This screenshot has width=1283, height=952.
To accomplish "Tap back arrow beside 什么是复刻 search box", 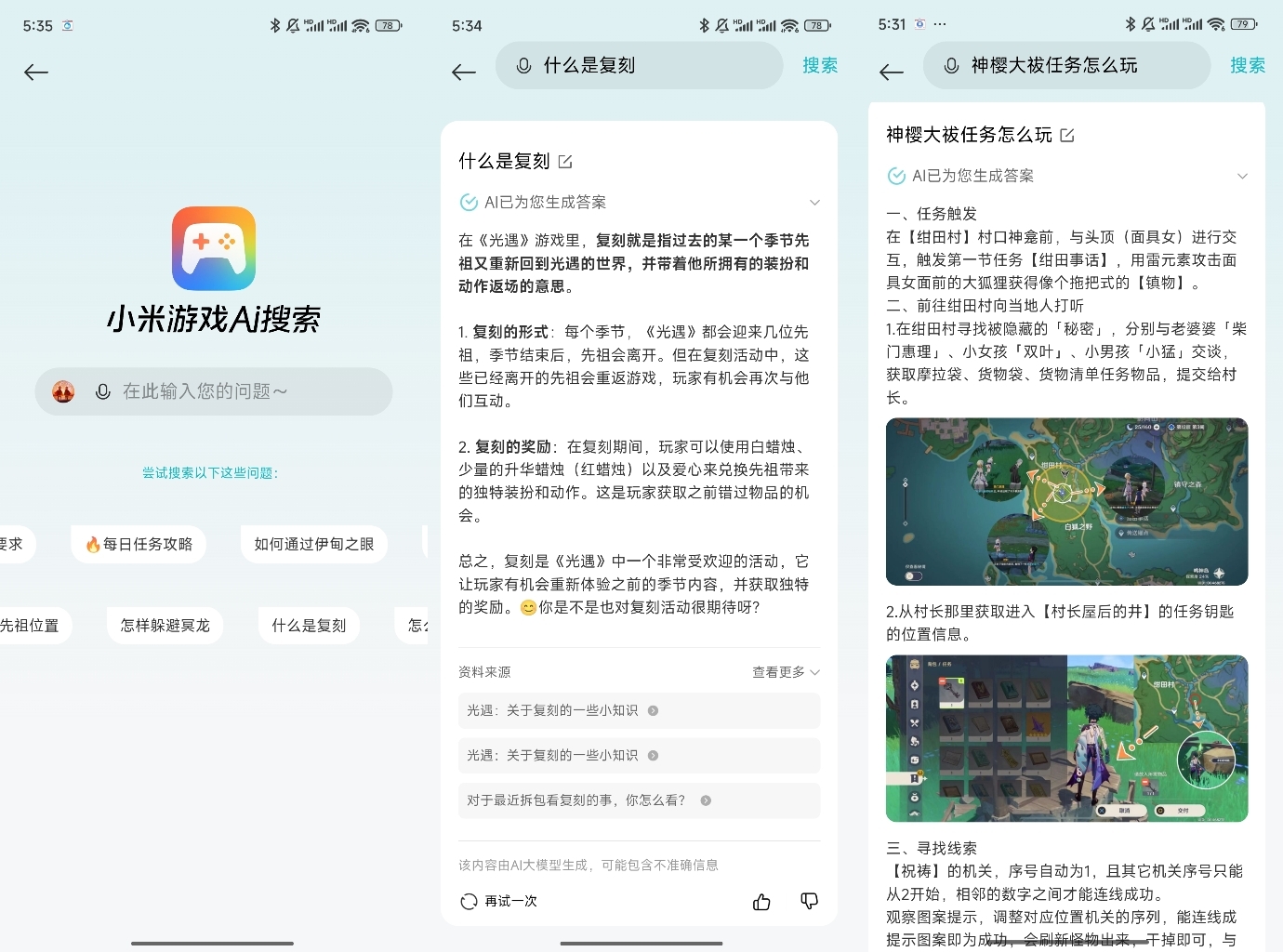I will 463,73.
